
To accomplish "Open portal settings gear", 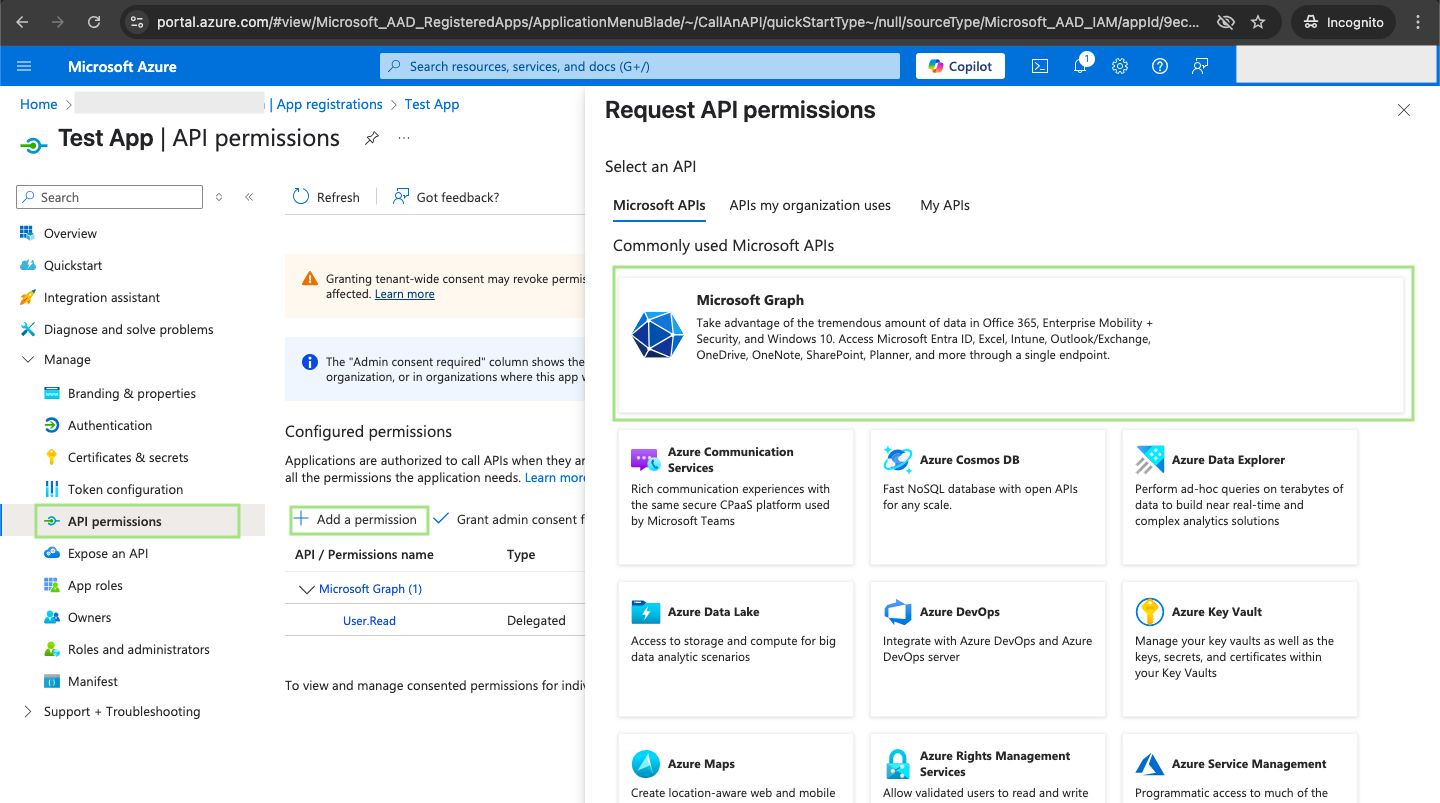I will 1120,66.
